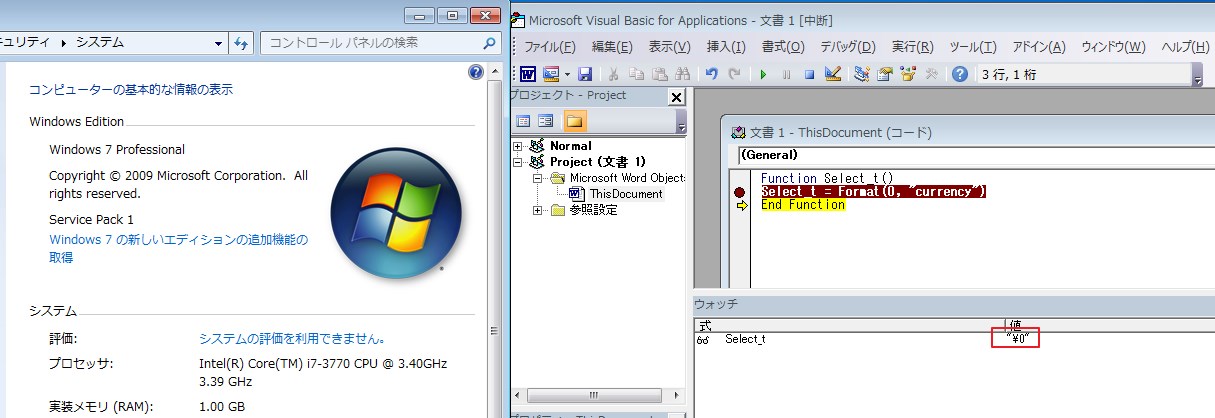Click the yellow execution arrow marker
The height and width of the screenshot is (418, 1215).
coord(741,205)
